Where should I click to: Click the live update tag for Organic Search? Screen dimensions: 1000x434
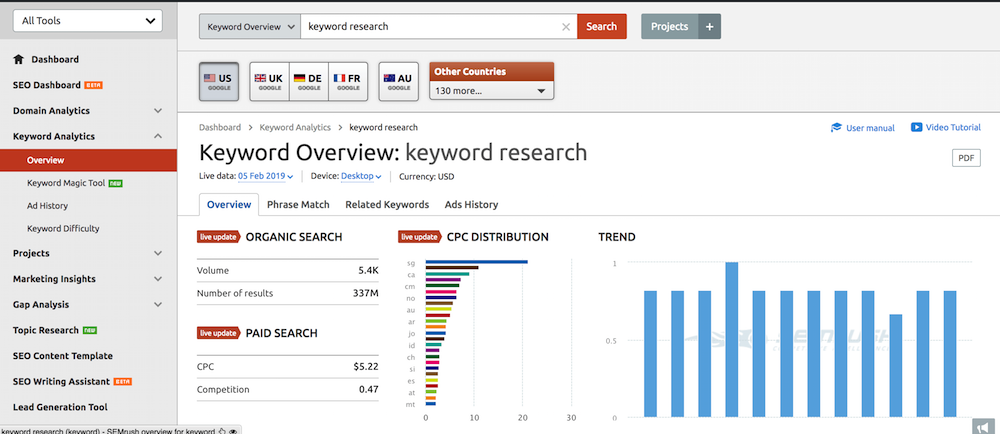coord(219,237)
